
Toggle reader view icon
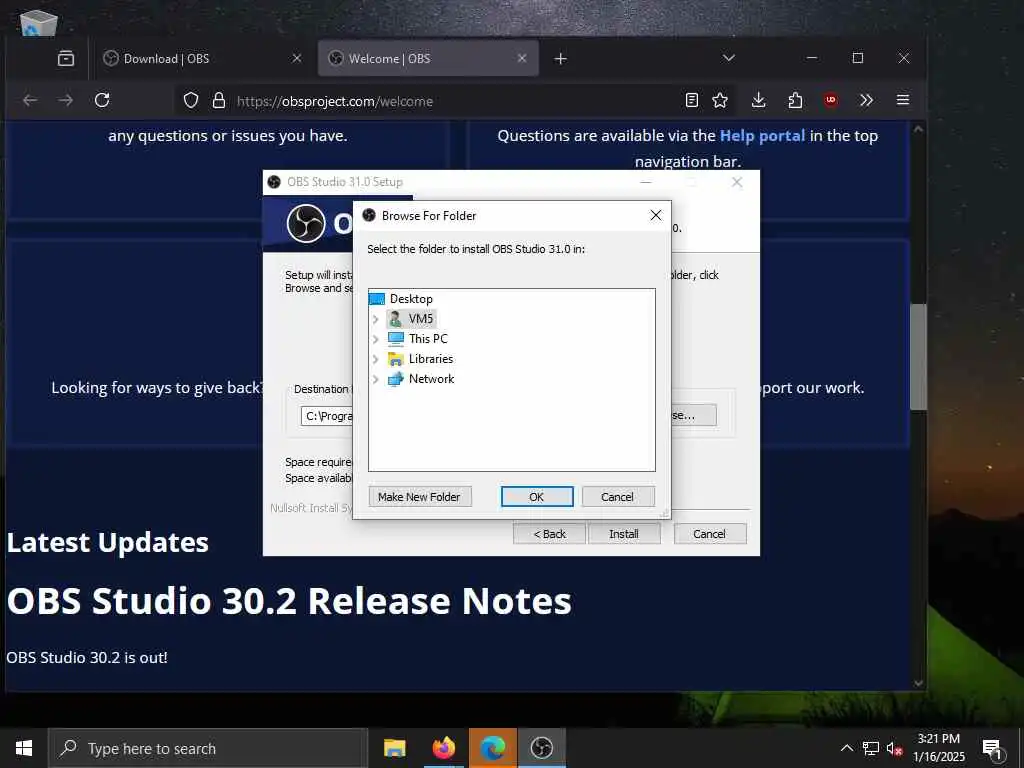click(692, 101)
